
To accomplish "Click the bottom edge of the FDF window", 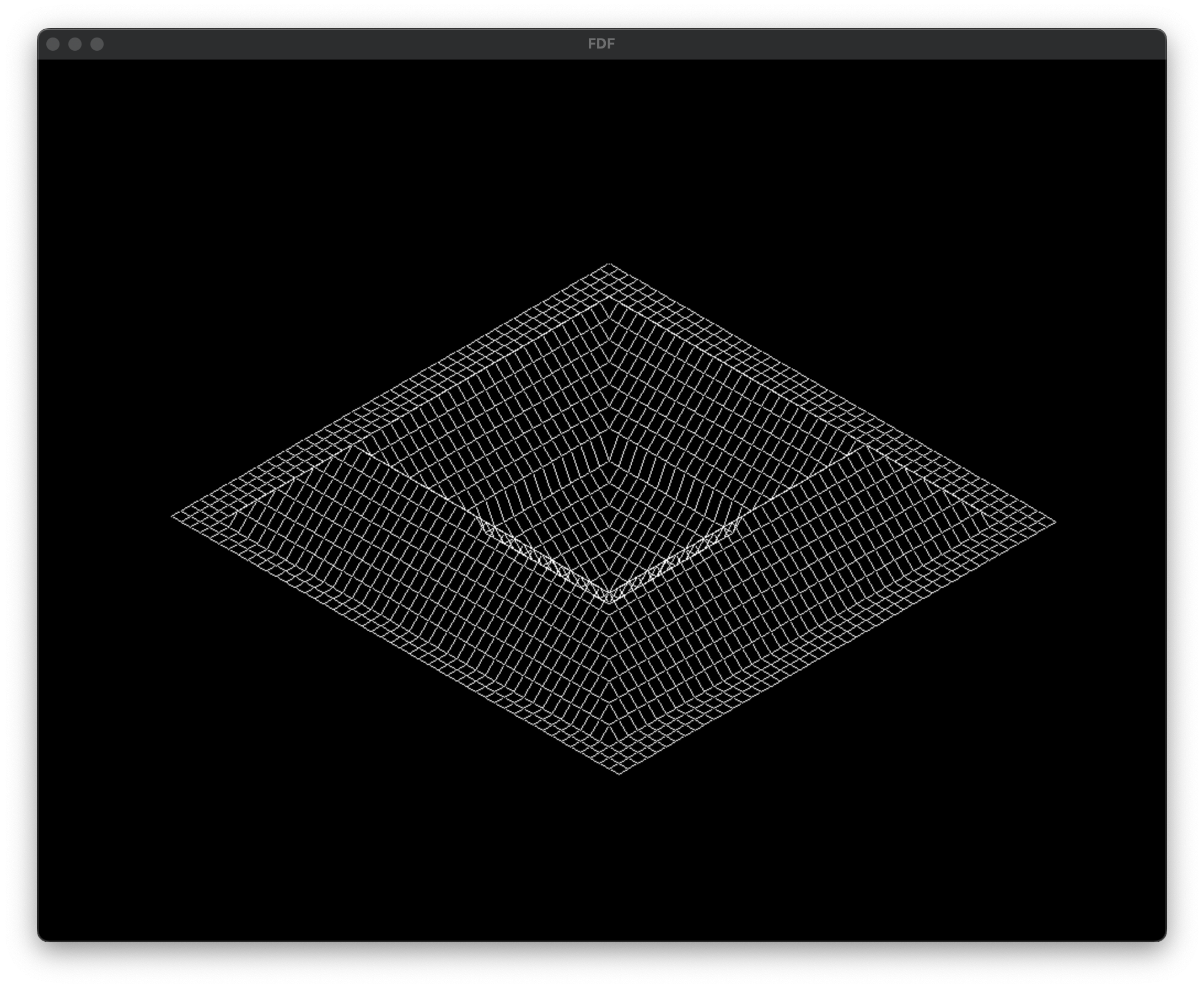I will pos(602,941).
